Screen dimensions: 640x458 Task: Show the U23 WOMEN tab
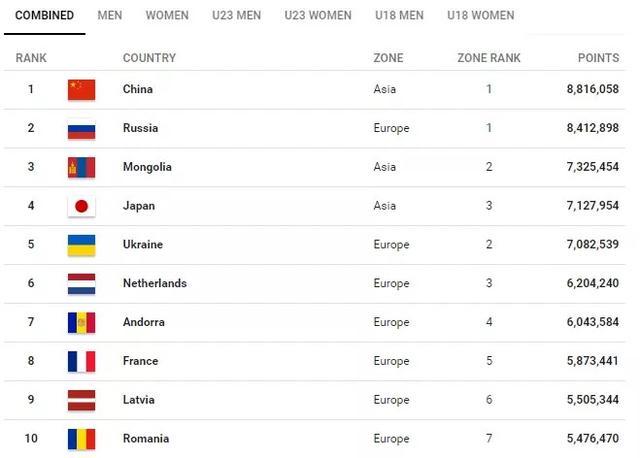click(x=318, y=16)
